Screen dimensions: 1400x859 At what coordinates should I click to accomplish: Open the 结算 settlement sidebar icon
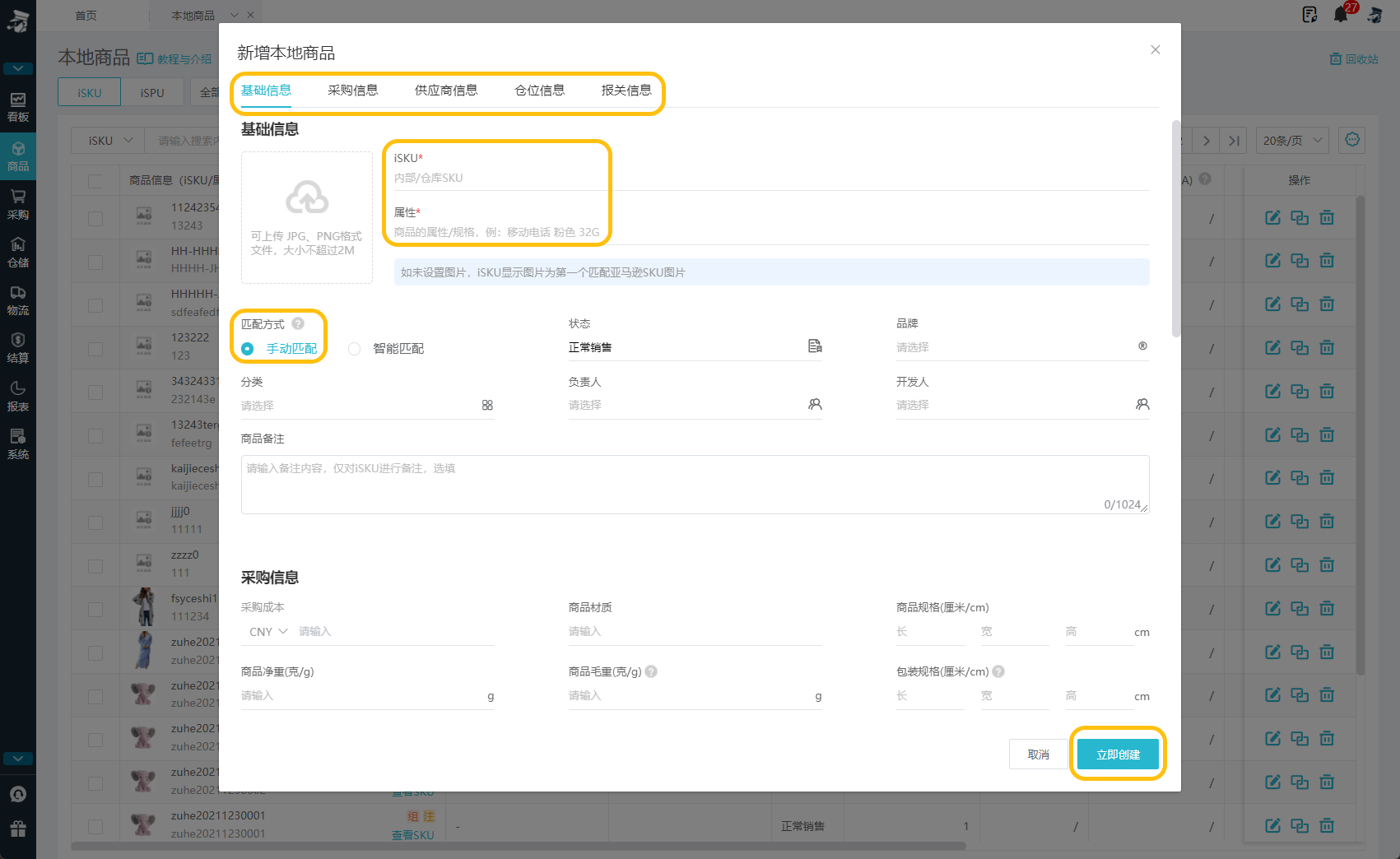coord(18,348)
